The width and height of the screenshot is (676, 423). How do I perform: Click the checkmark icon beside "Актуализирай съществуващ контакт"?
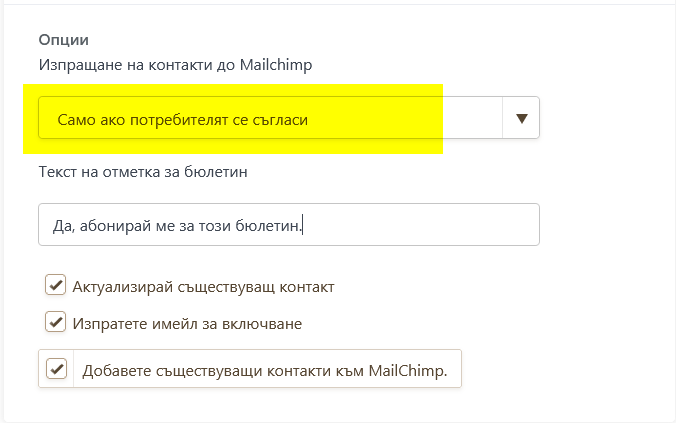coord(55,286)
